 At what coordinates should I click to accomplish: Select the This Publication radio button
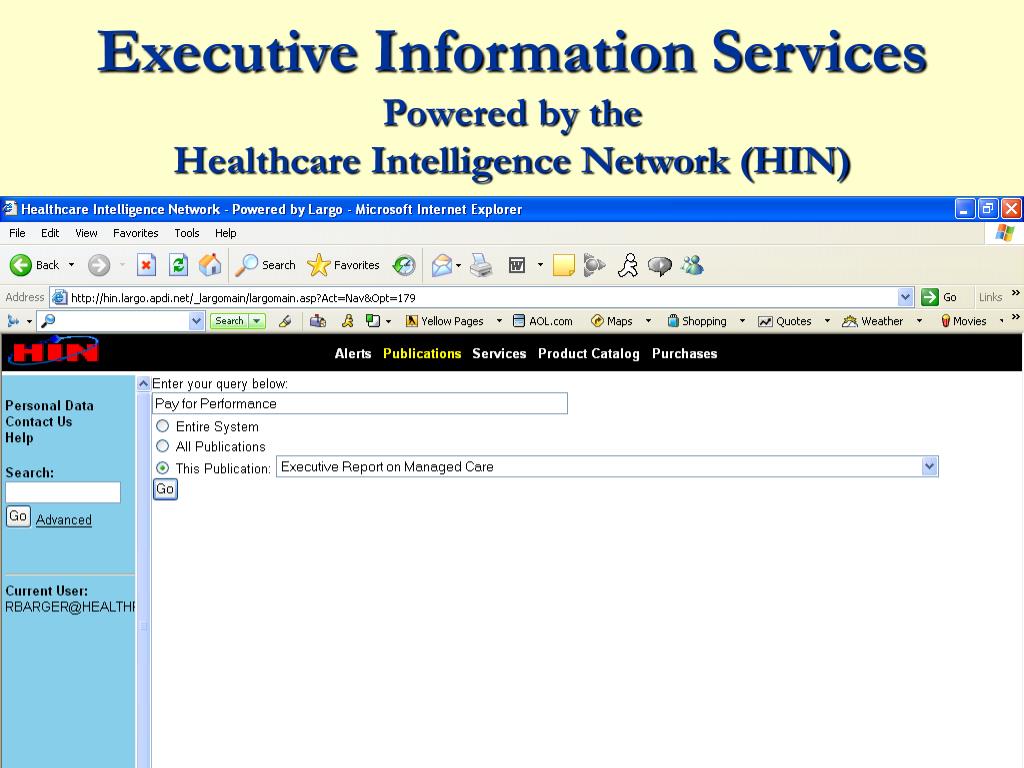[163, 468]
